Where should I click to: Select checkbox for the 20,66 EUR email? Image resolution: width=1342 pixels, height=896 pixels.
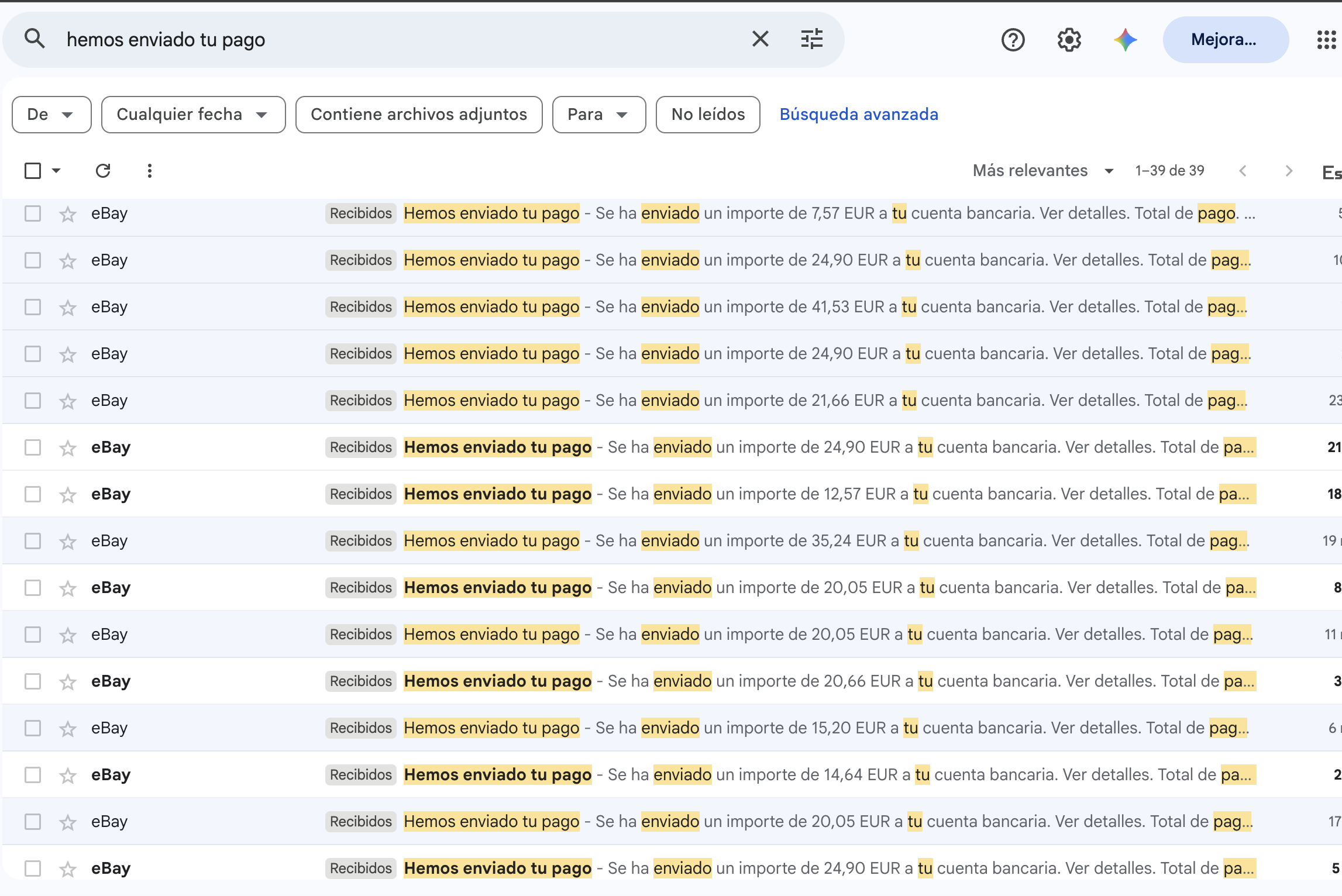pyautogui.click(x=33, y=681)
